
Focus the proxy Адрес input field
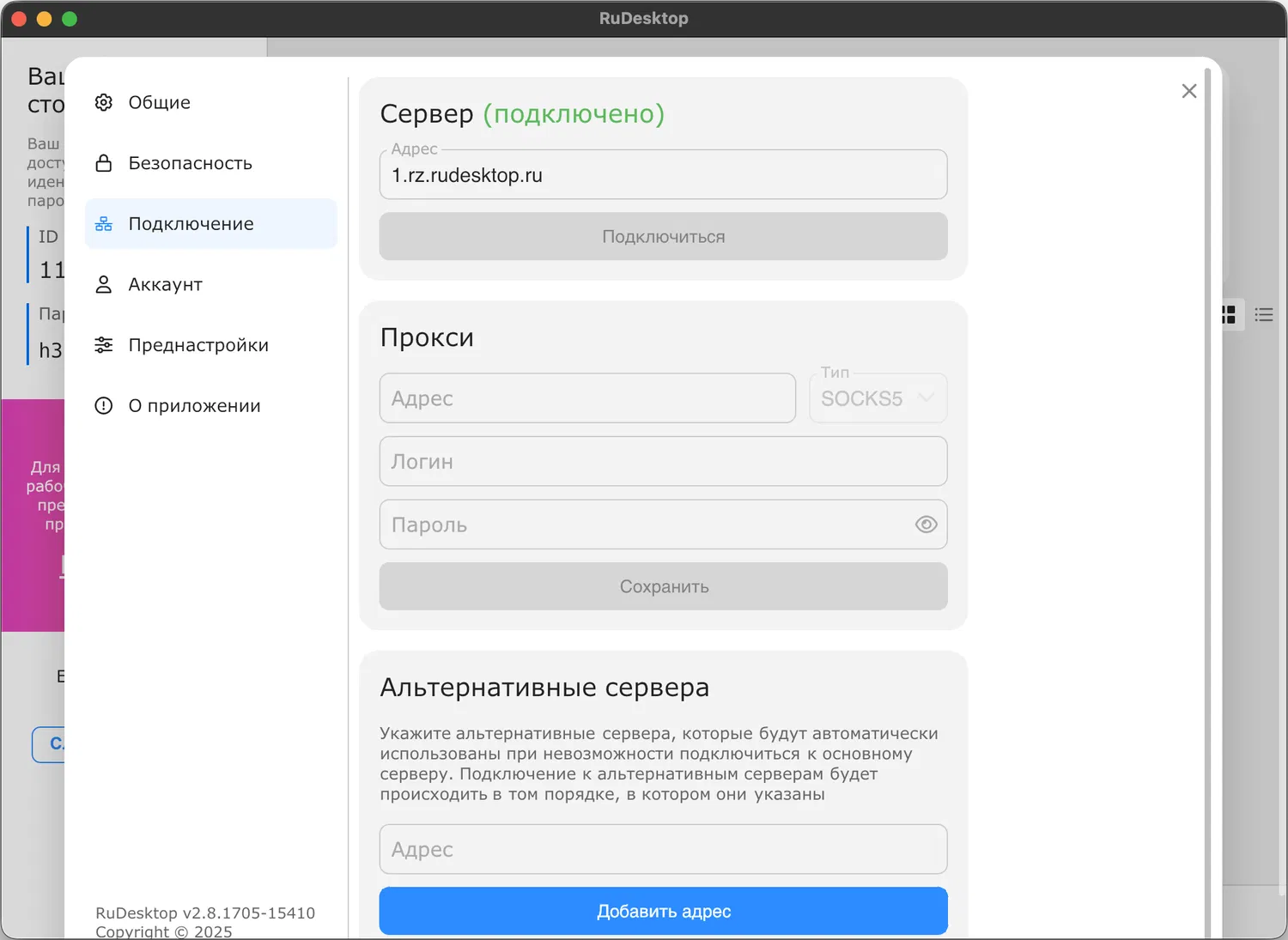point(588,398)
